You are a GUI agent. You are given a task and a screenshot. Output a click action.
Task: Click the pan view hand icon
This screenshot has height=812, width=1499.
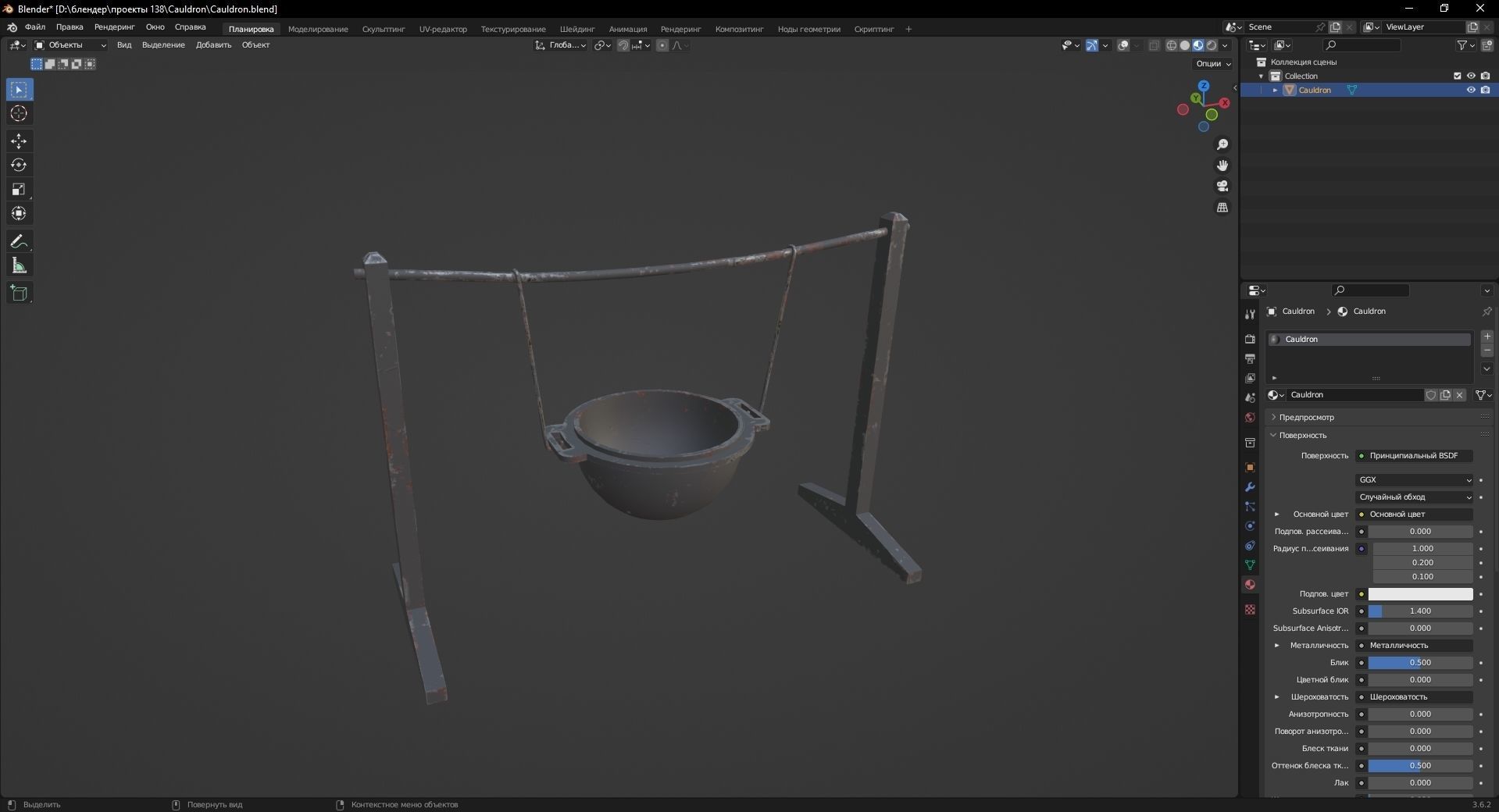(x=1222, y=166)
